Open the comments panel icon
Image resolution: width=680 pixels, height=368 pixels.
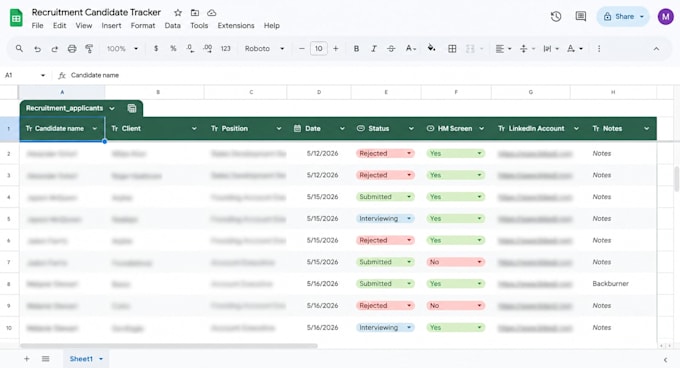[581, 16]
